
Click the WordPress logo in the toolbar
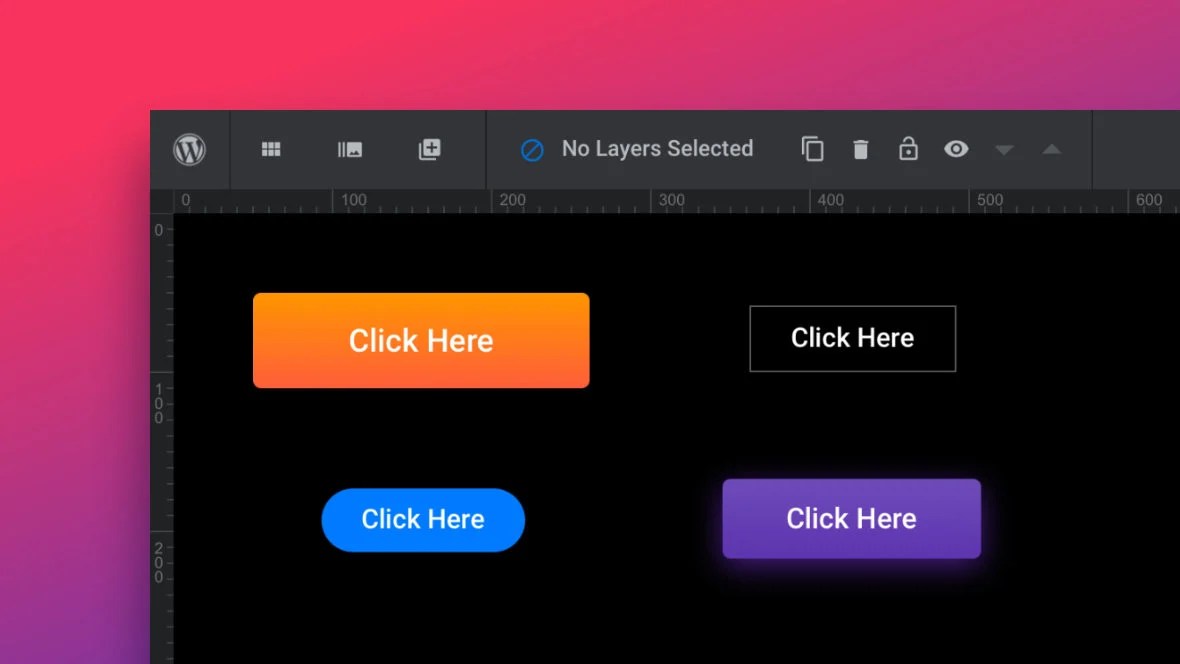point(189,150)
